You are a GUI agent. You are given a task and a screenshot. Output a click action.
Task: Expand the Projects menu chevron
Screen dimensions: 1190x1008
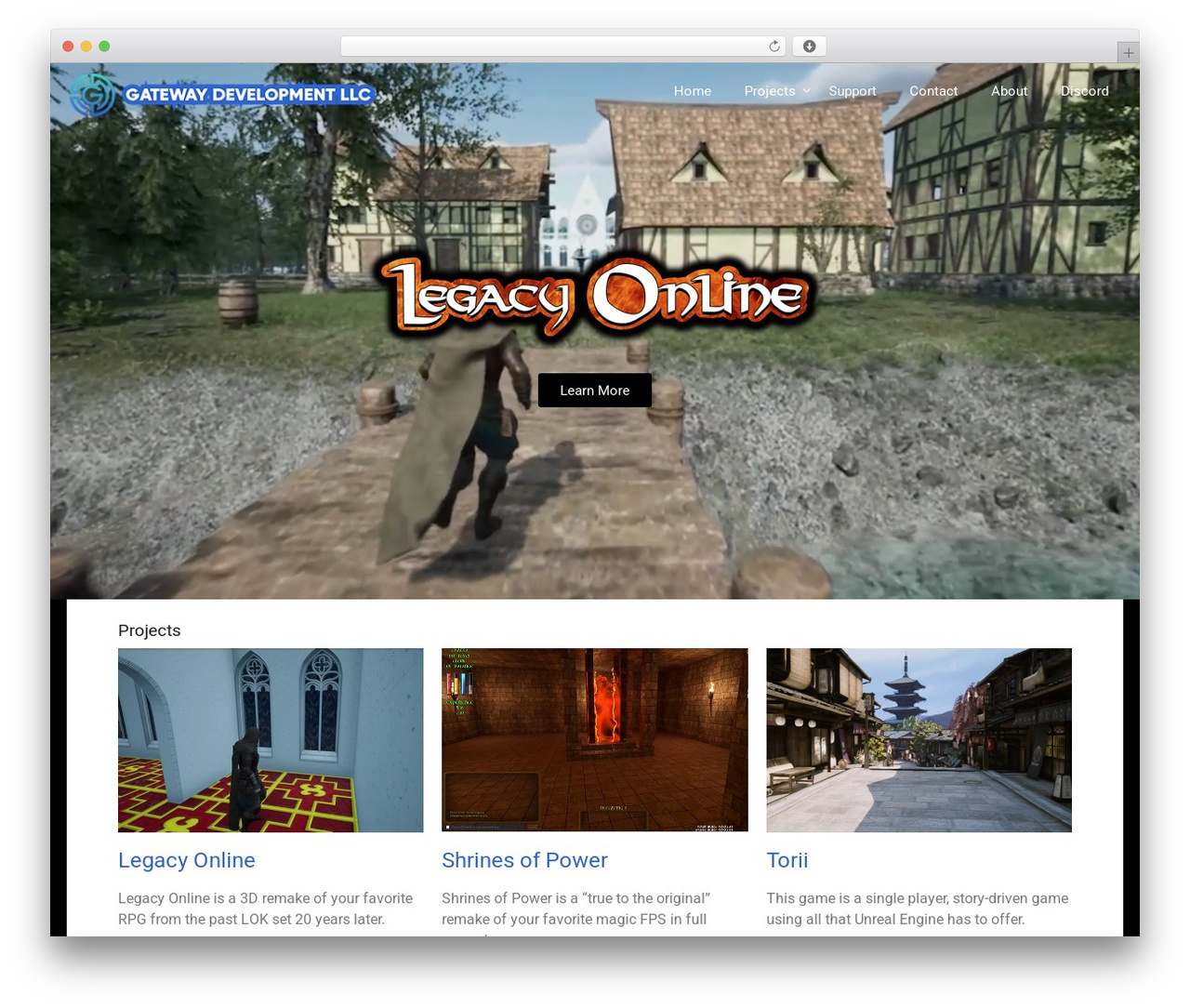point(807,91)
